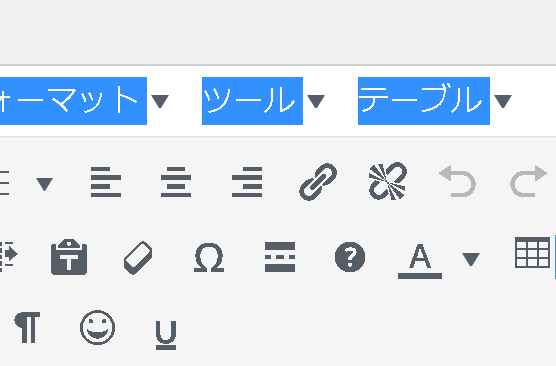The width and height of the screenshot is (556, 366).
Task: Click the text color A icon
Action: [420, 261]
